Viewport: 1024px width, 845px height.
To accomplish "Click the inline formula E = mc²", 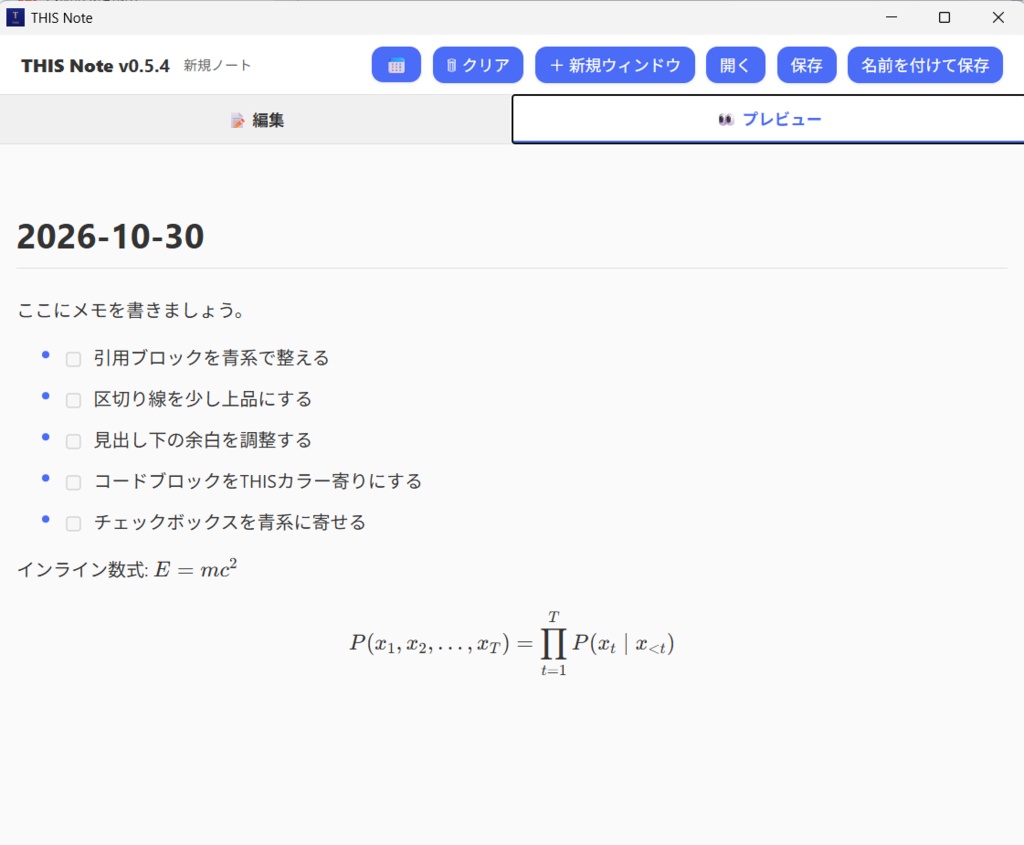I will coord(195,569).
